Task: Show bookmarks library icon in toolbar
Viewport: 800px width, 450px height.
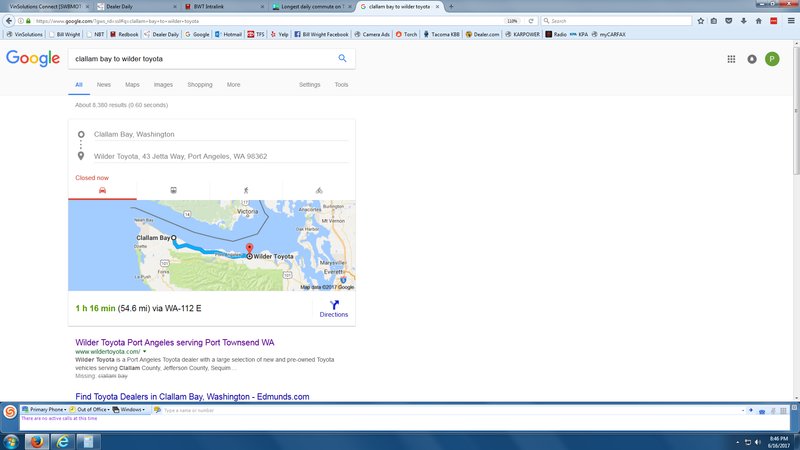Action: pos(714,21)
